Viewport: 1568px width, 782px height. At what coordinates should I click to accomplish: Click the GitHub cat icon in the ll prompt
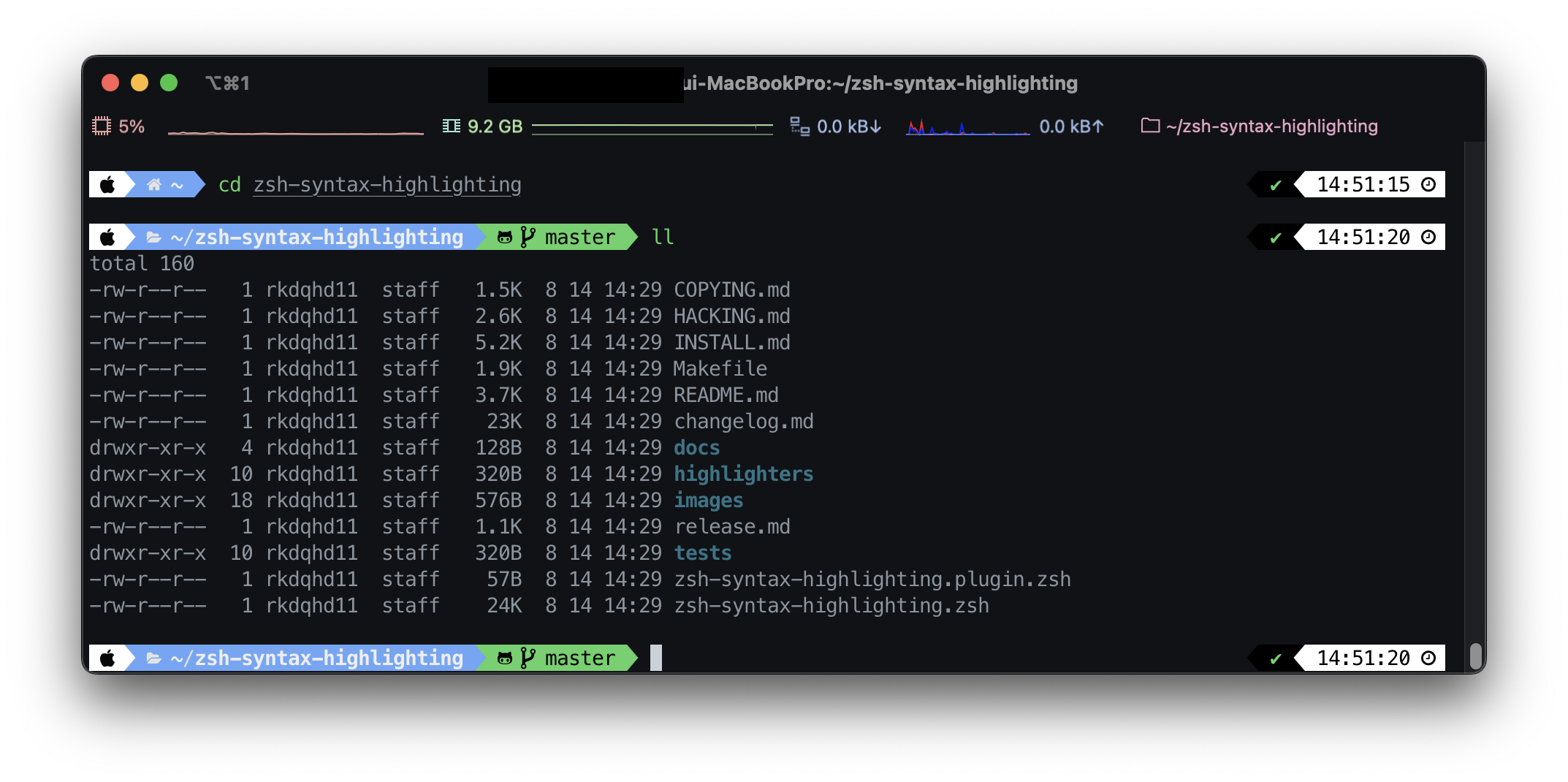click(504, 238)
